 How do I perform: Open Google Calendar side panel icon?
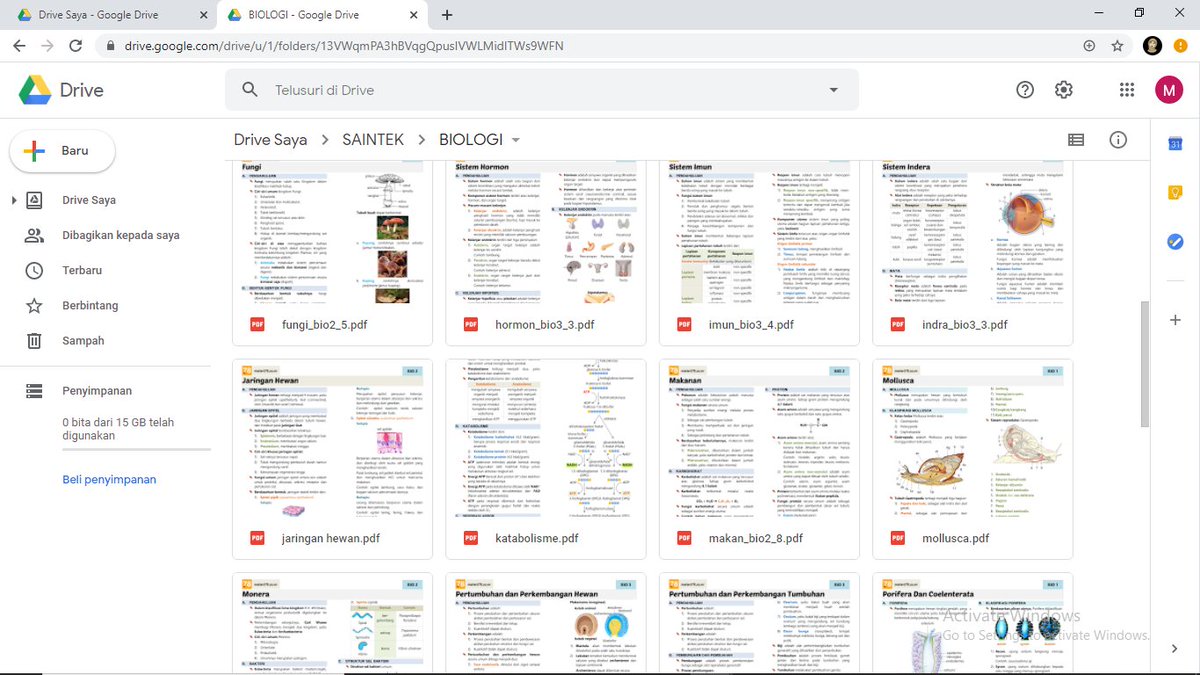[1176, 143]
